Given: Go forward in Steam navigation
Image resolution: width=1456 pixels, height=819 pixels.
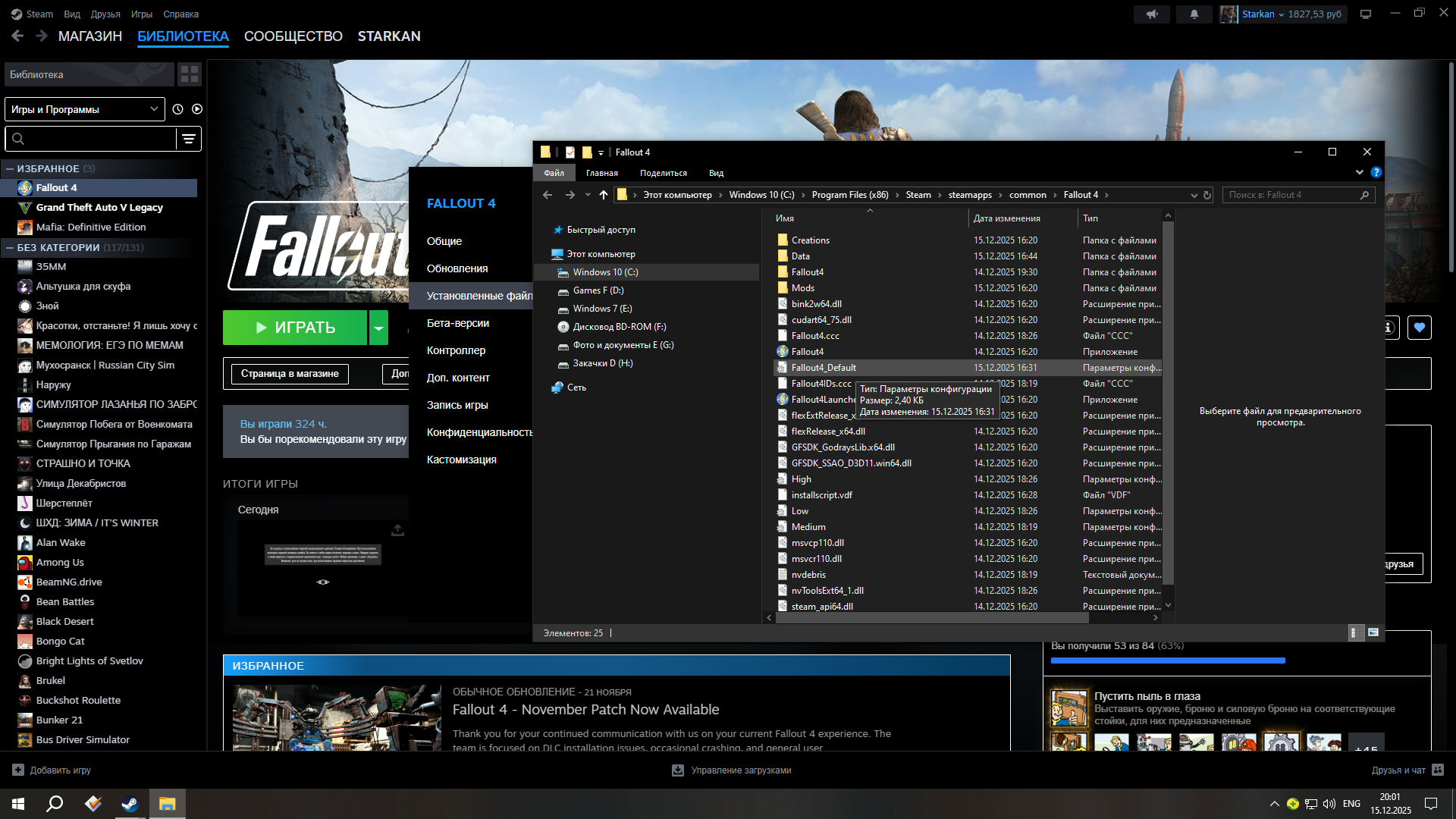Looking at the screenshot, I should coord(42,36).
